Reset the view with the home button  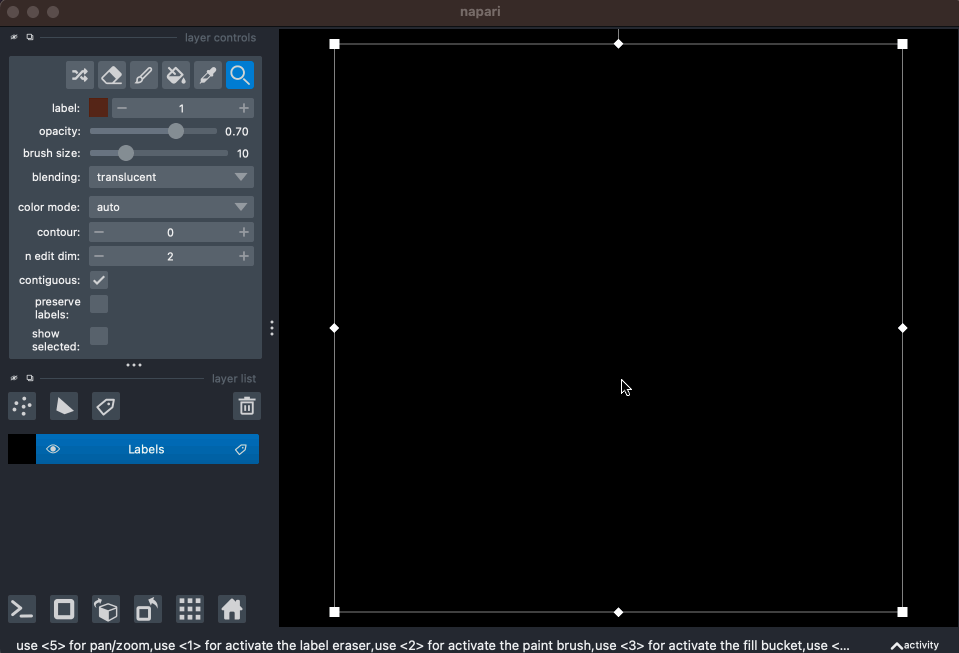tap(230, 609)
